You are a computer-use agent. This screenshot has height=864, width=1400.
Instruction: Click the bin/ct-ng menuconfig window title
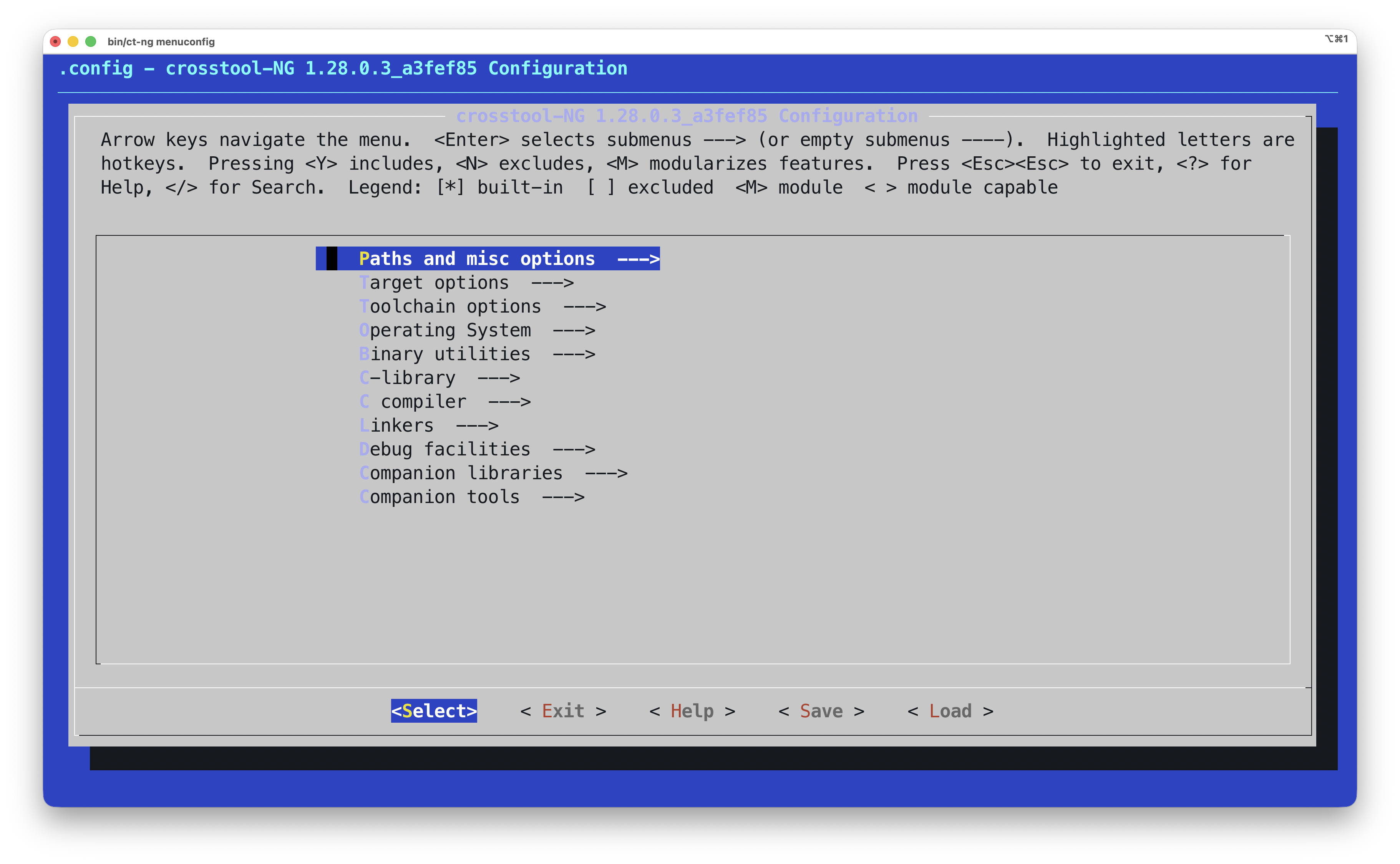tap(161, 42)
